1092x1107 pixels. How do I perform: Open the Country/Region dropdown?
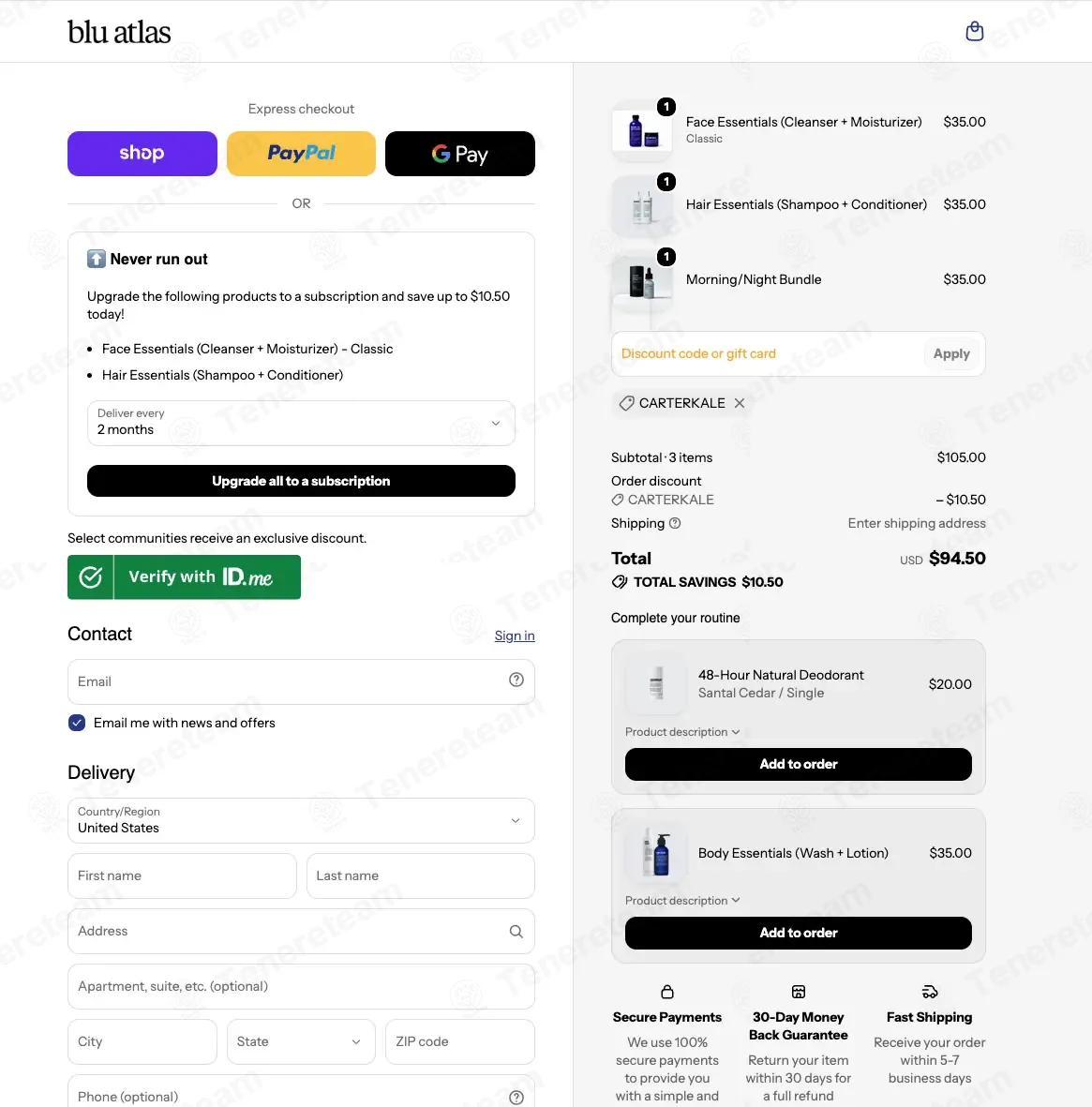301,820
